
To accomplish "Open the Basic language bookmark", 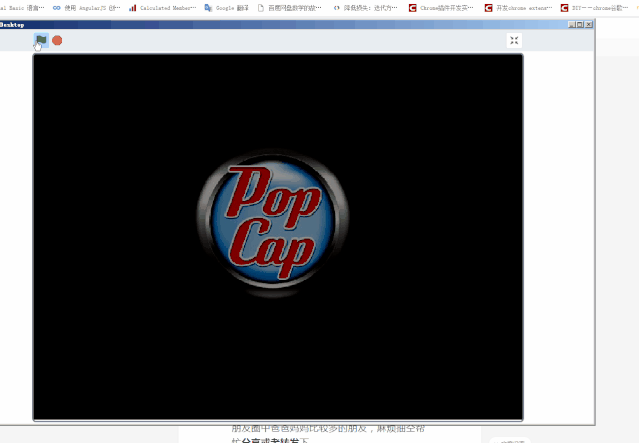I will 22,8.
